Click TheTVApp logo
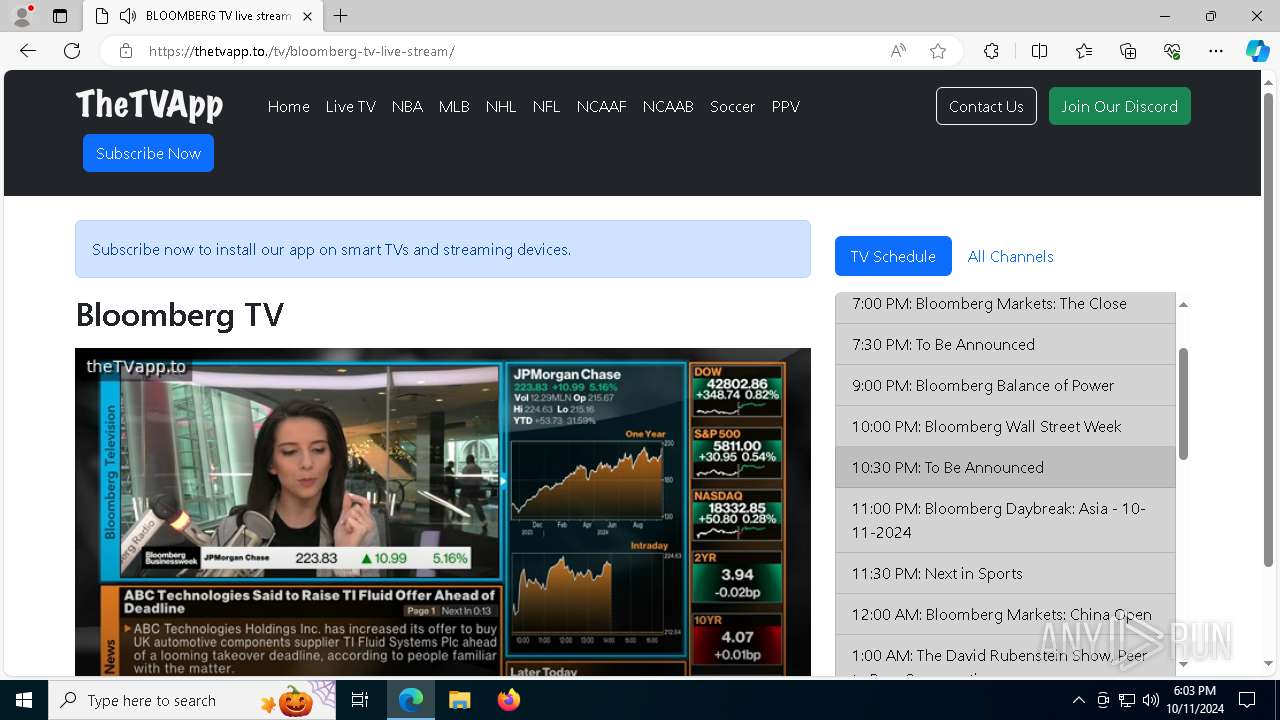 [149, 104]
